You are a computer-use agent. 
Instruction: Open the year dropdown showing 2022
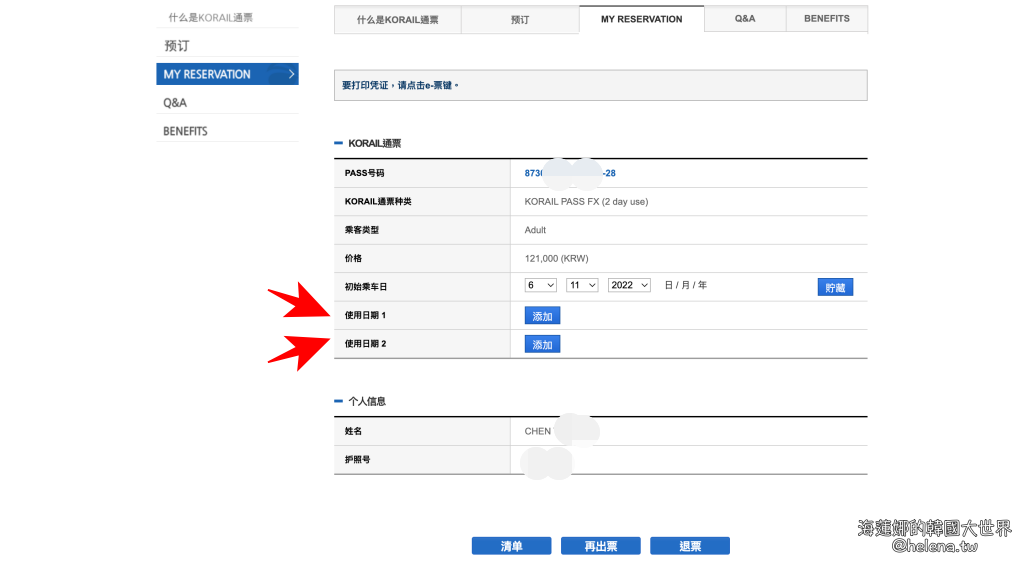pos(629,285)
